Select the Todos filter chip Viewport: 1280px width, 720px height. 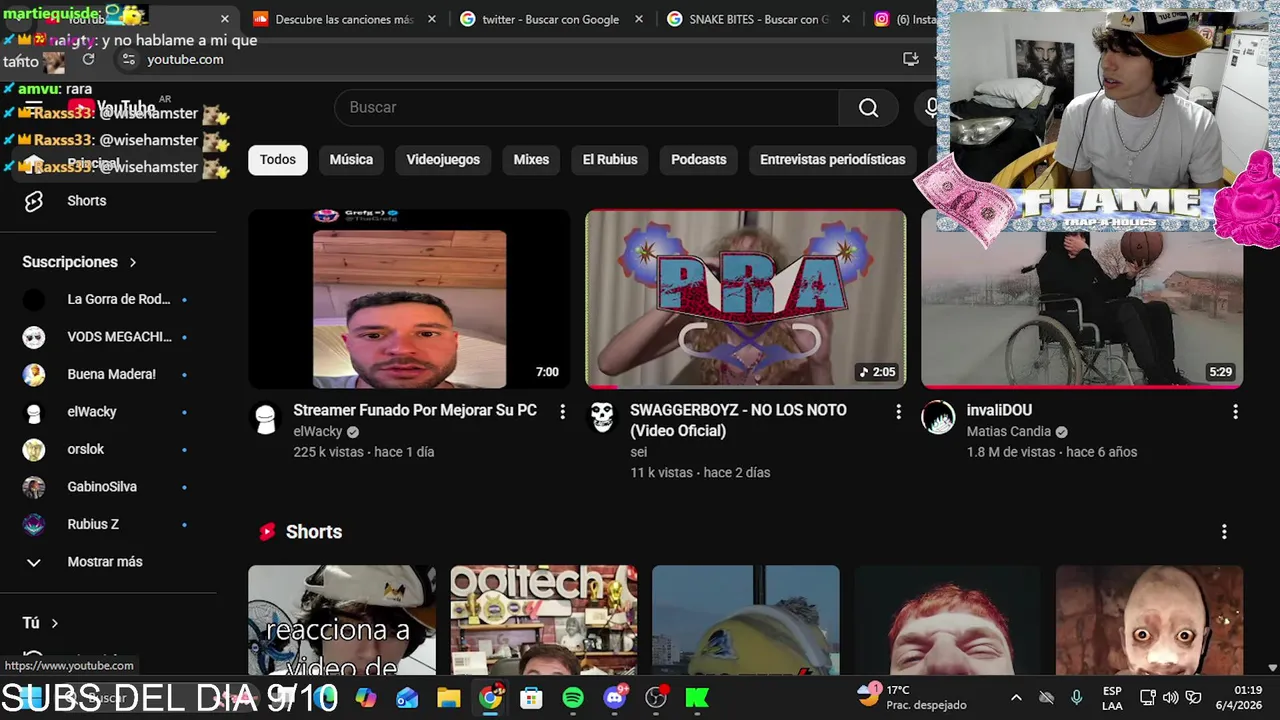click(x=278, y=160)
